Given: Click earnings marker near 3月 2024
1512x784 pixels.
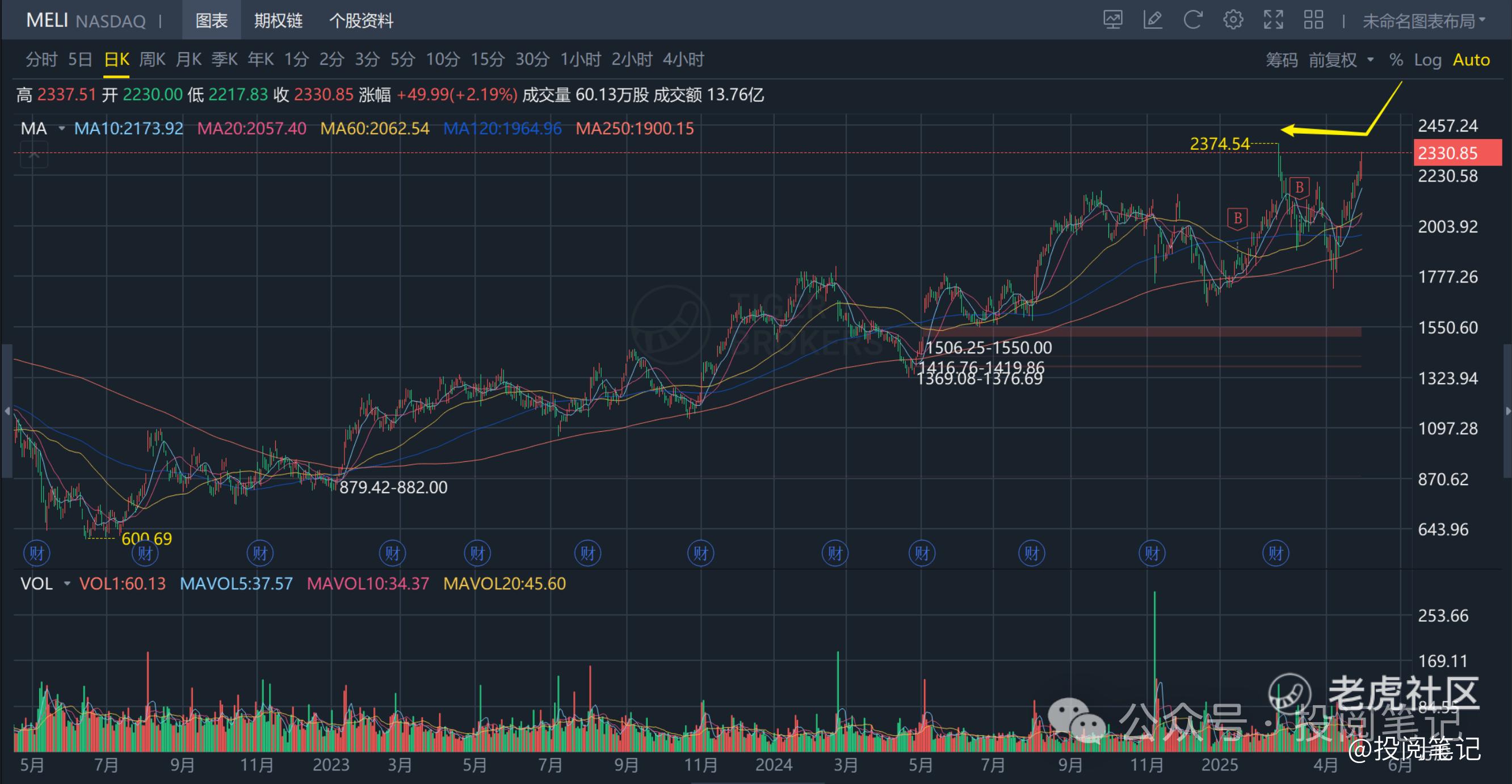Looking at the screenshot, I should click(x=835, y=553).
